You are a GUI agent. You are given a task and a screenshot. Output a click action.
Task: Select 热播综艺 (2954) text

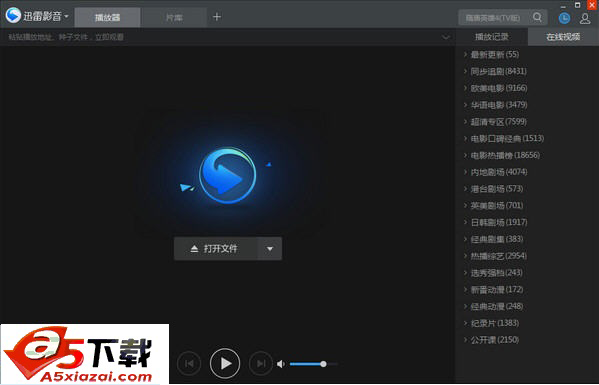tap(499, 256)
